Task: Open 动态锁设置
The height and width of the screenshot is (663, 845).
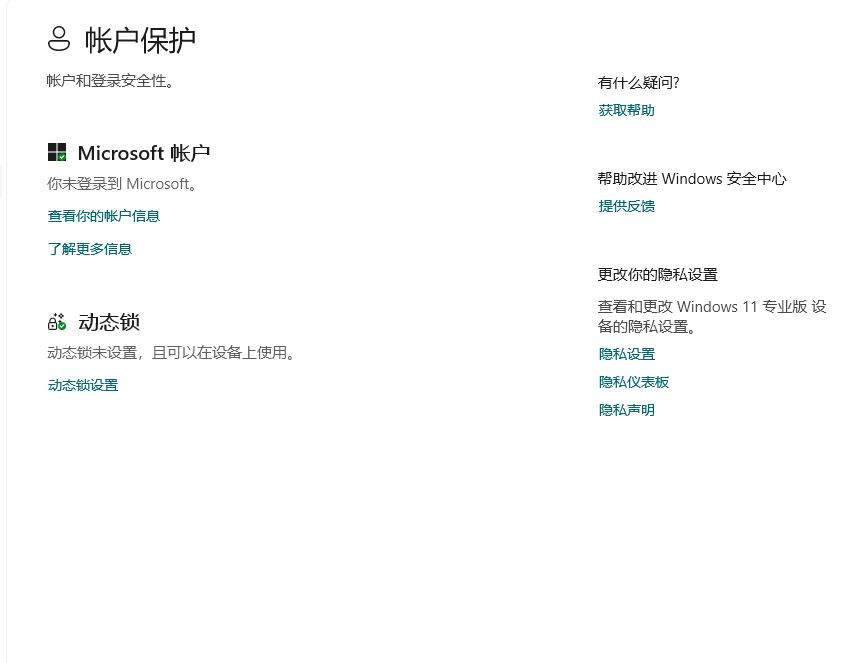Action: [84, 385]
